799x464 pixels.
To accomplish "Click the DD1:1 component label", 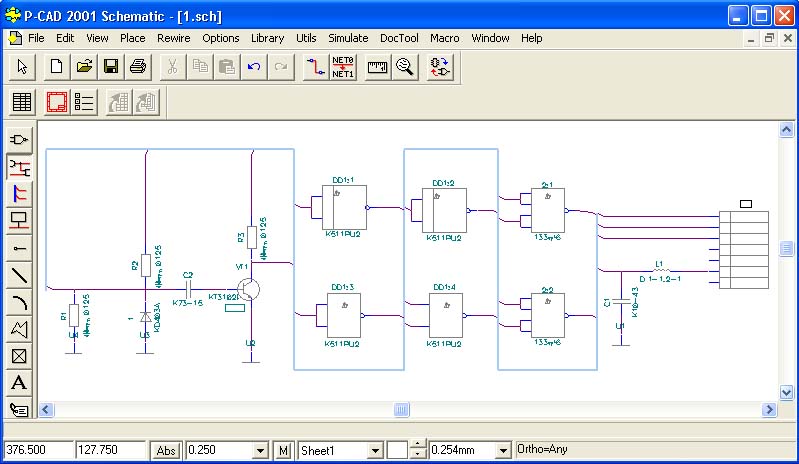I will pyautogui.click(x=343, y=180).
